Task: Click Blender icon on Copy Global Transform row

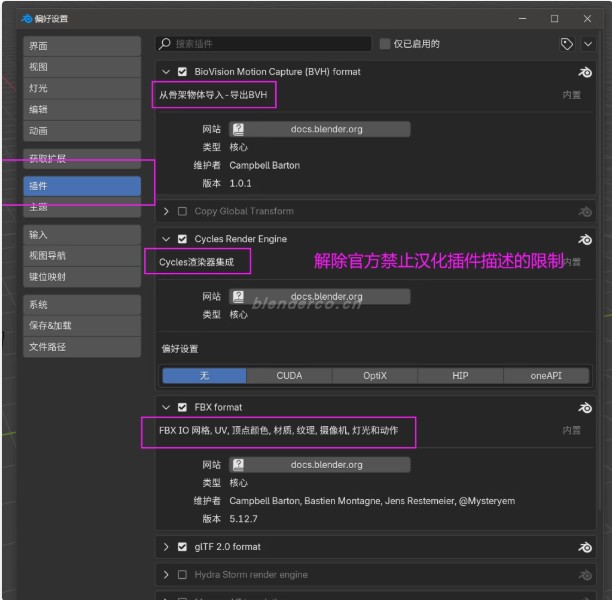Action: click(x=585, y=212)
